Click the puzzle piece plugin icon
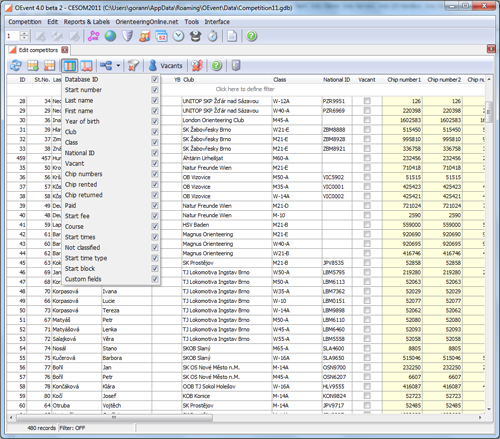500x439 pixels. point(197,66)
